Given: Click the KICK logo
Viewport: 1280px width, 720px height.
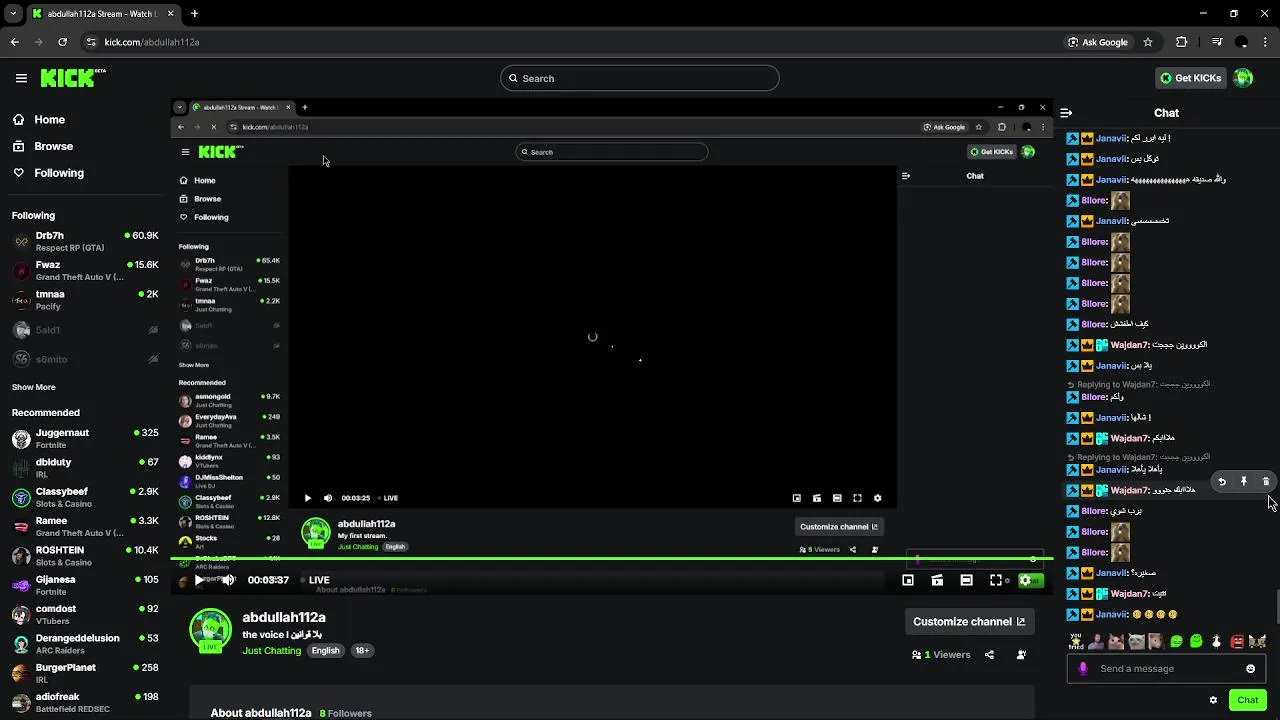Looking at the screenshot, I should pos(72,78).
